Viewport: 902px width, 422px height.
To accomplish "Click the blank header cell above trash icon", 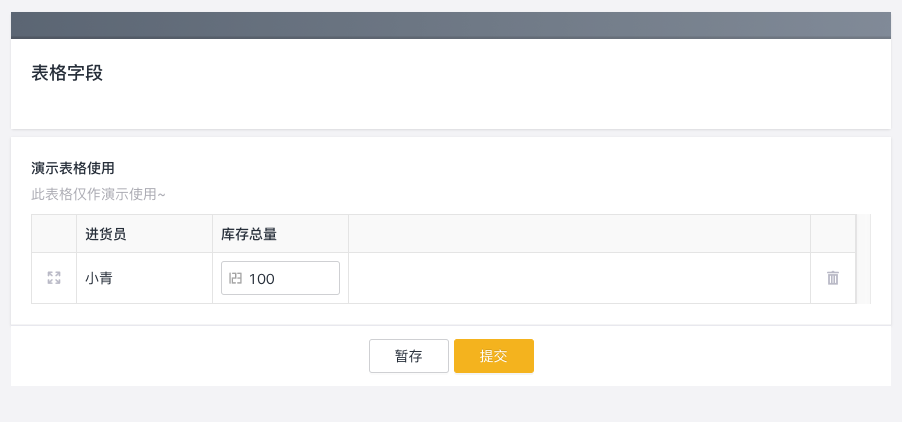I will 832,234.
